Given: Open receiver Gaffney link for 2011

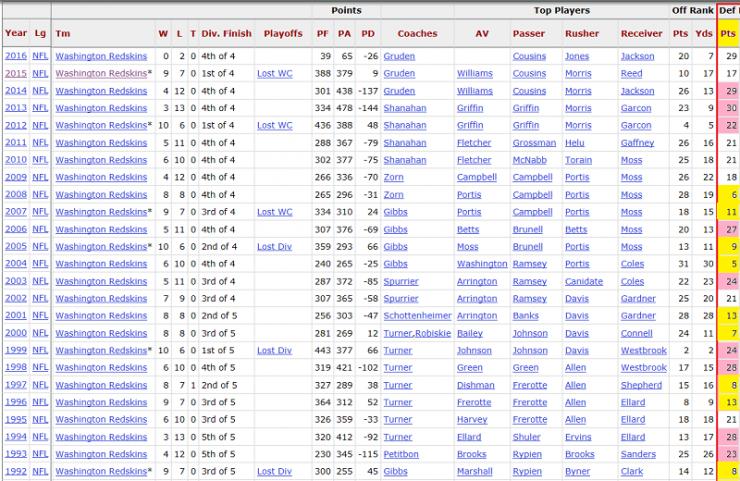Looking at the screenshot, I should (x=638, y=143).
